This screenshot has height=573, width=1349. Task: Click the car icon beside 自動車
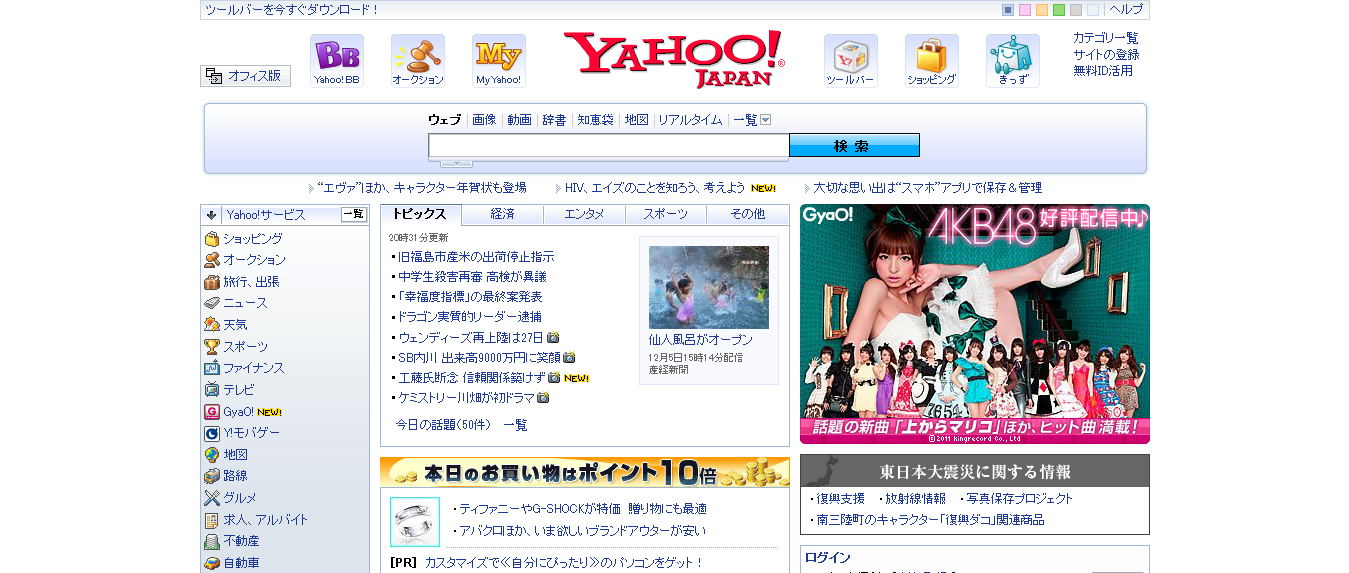[x=212, y=563]
